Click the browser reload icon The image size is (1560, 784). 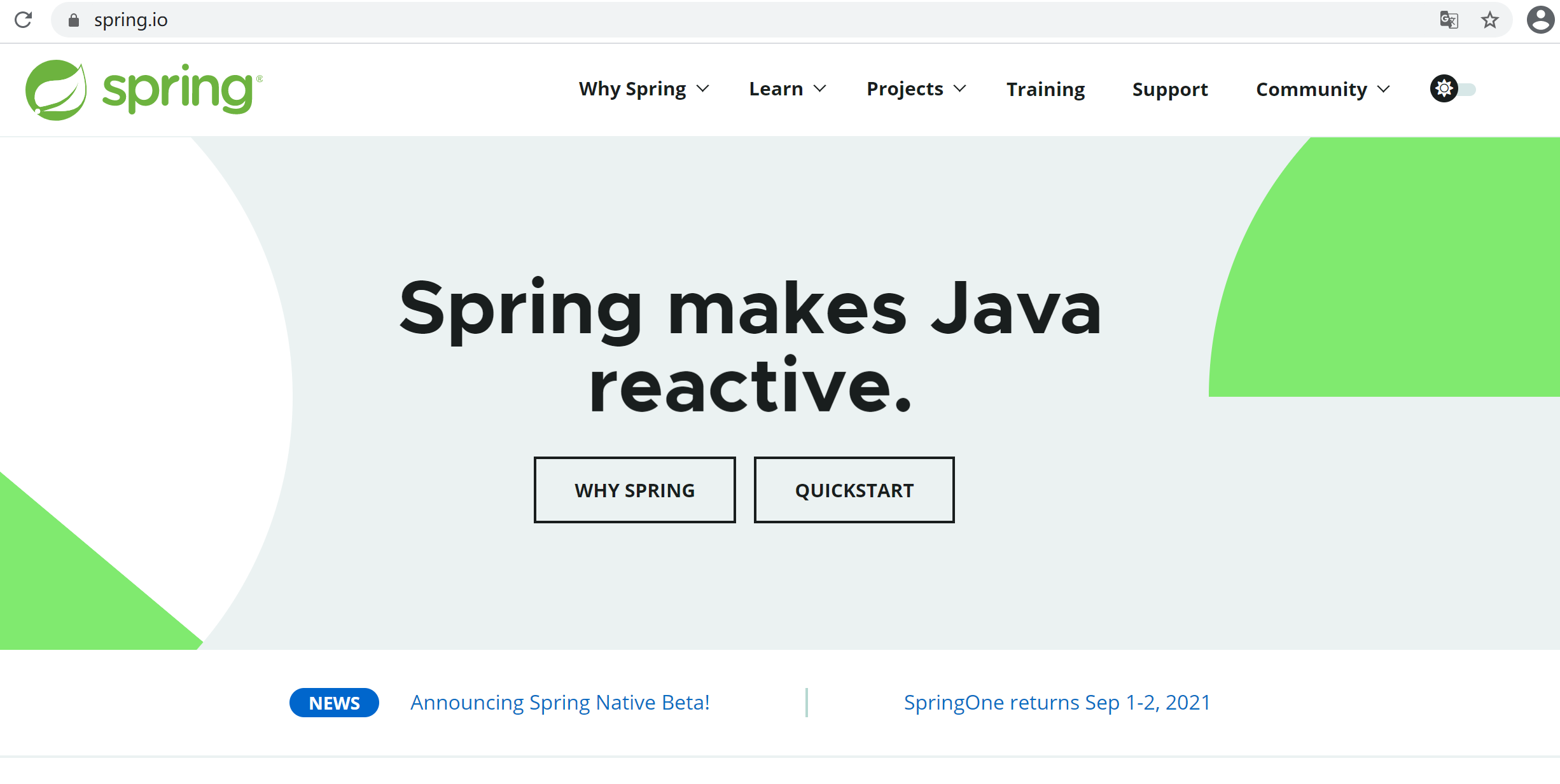[24, 20]
